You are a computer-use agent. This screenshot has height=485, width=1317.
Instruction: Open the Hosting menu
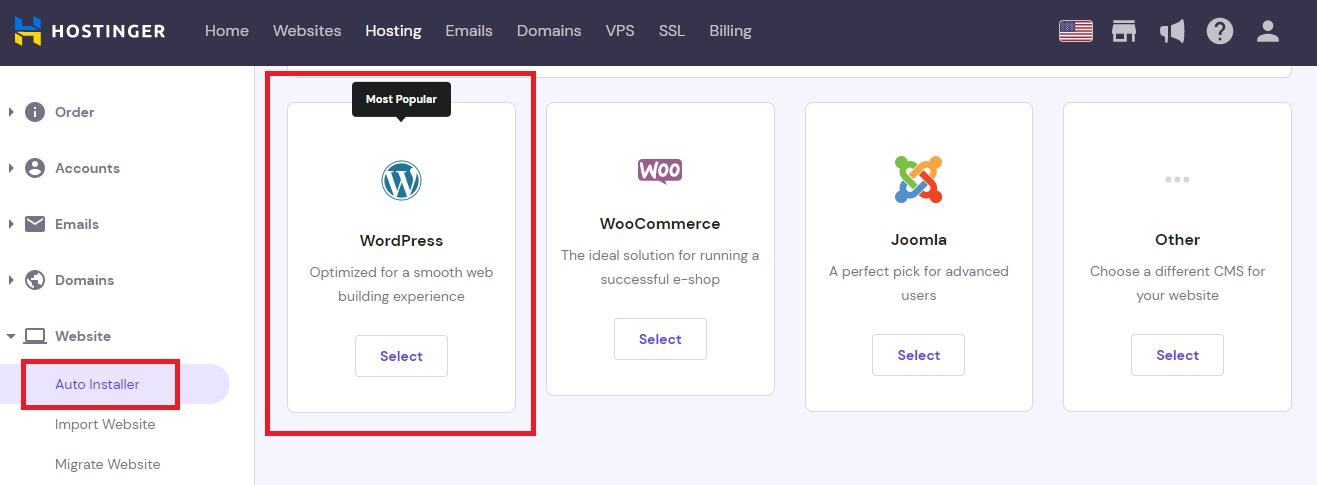point(393,31)
